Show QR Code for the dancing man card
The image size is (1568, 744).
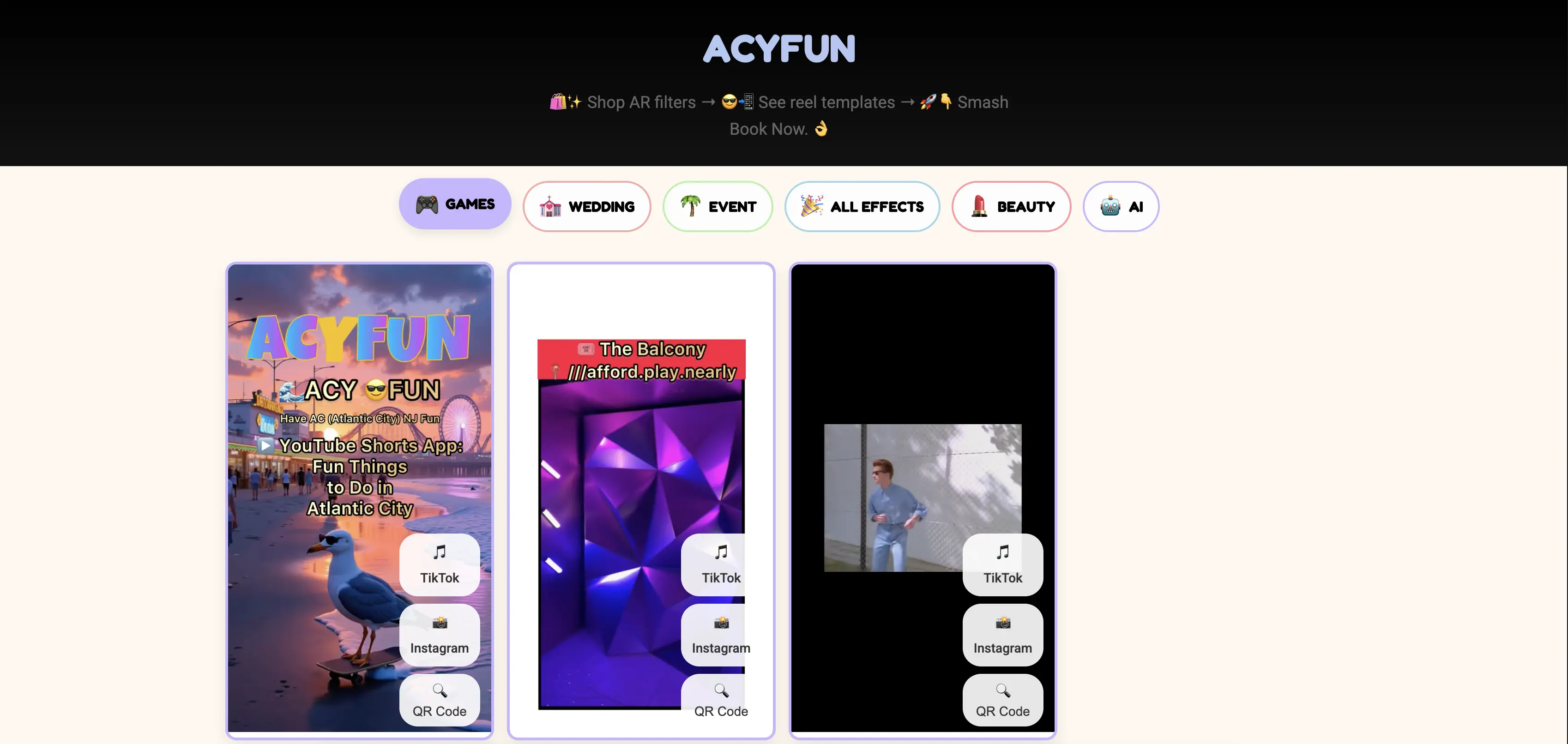coord(1002,700)
